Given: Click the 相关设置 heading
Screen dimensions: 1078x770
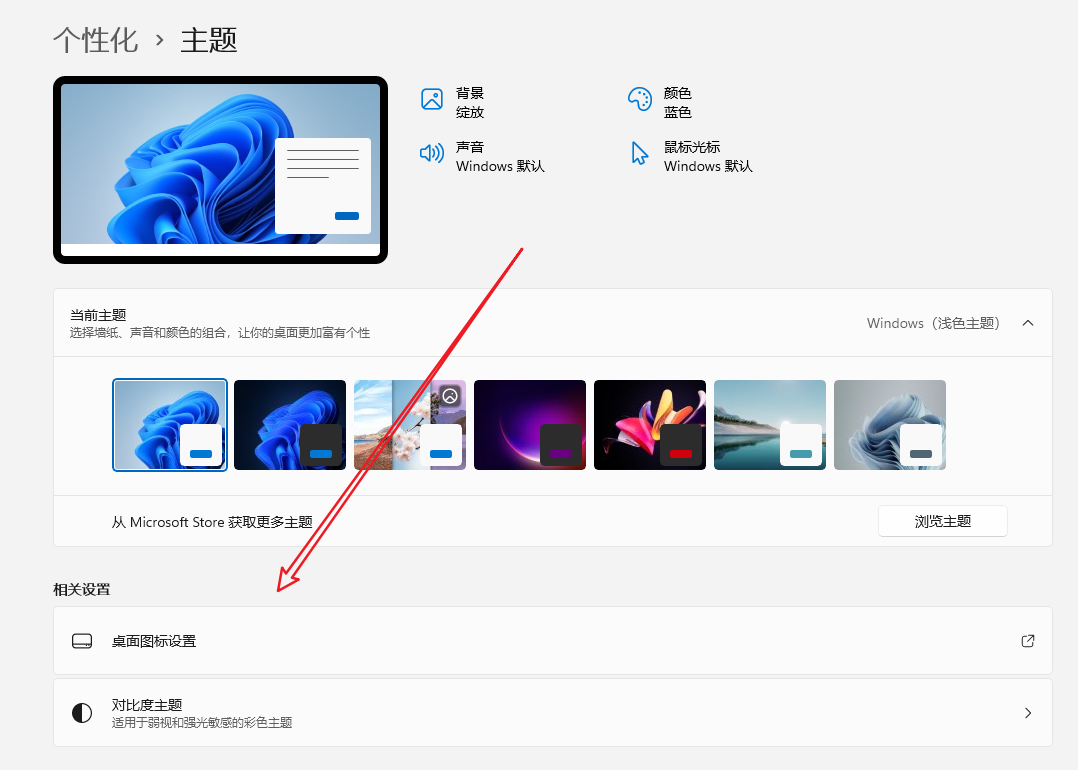Looking at the screenshot, I should point(82,589).
